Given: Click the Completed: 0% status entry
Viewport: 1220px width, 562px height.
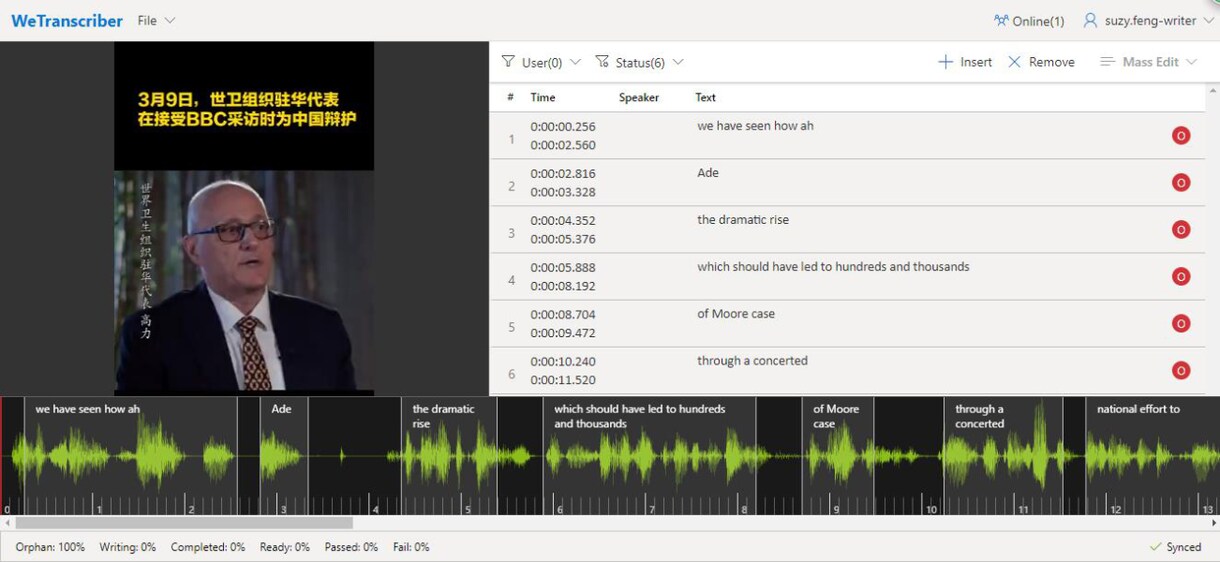Looking at the screenshot, I should pyautogui.click(x=208, y=548).
